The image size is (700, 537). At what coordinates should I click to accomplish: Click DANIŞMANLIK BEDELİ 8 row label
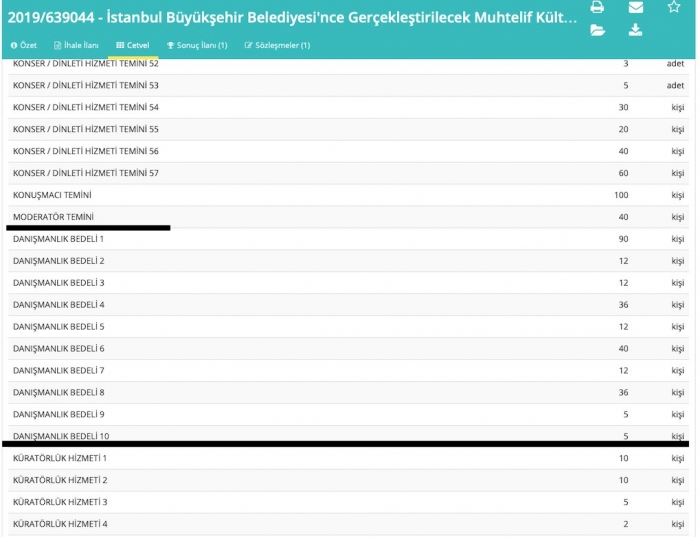[x=58, y=392]
